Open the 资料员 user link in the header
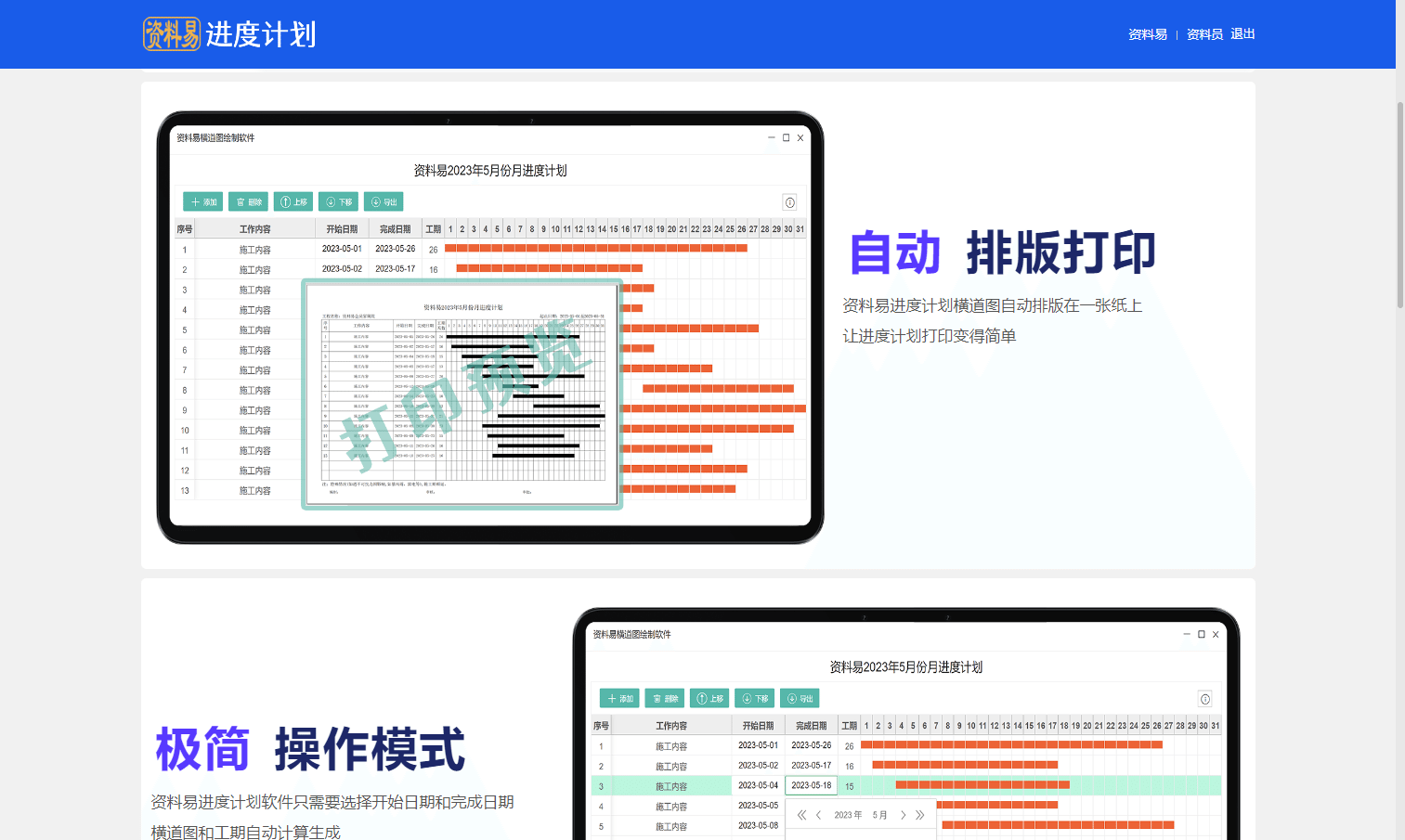Screen dimensions: 1405x840 click(1204, 34)
